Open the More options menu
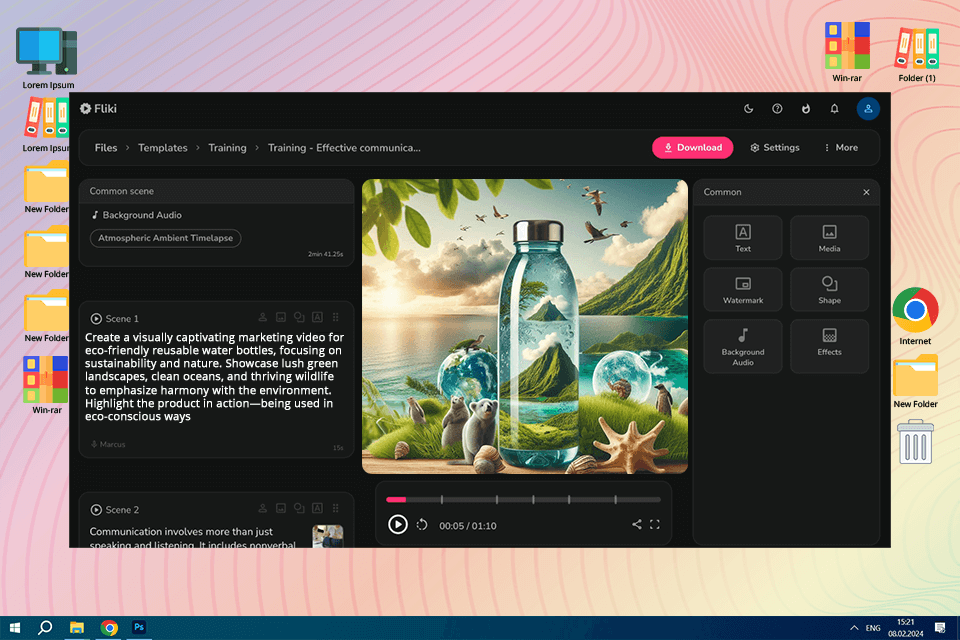 841,148
